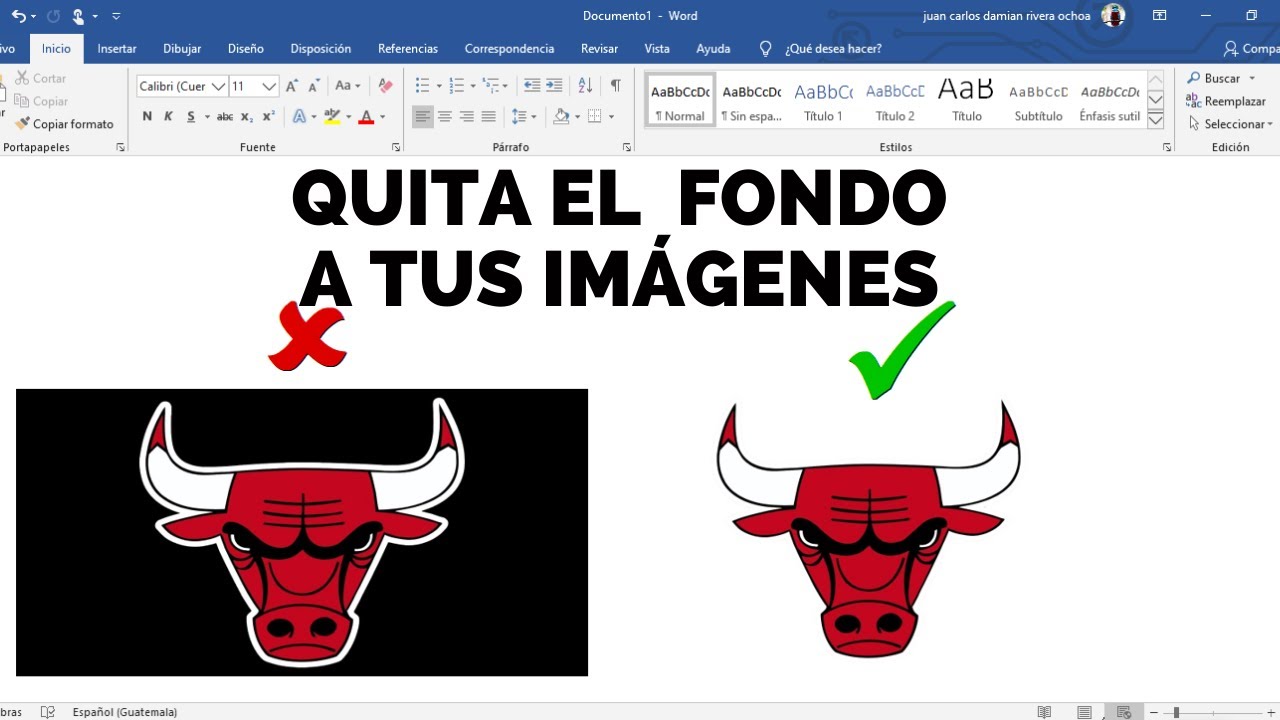The image size is (1280, 720).
Task: Open the Disposición tab
Action: click(x=321, y=48)
